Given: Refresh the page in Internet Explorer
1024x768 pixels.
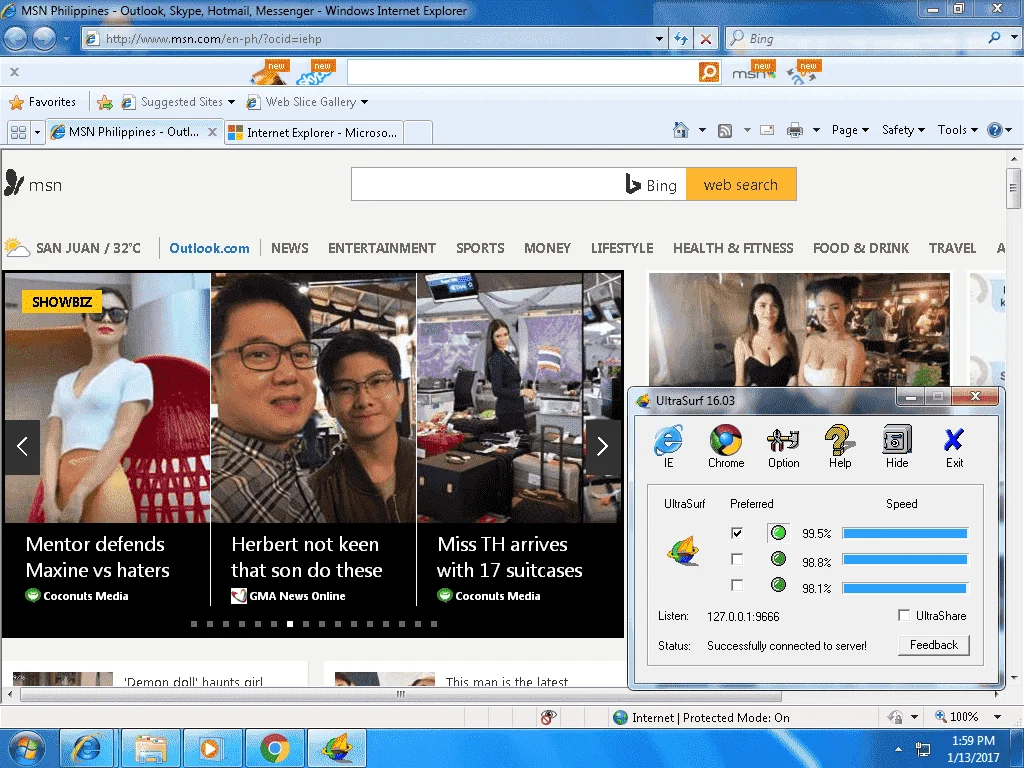Looking at the screenshot, I should click(680, 39).
